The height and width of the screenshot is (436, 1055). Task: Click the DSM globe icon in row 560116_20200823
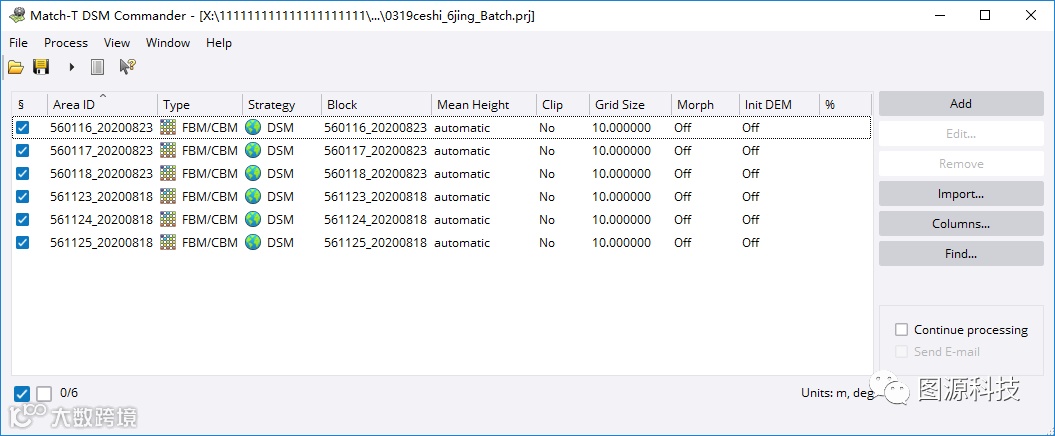point(253,127)
